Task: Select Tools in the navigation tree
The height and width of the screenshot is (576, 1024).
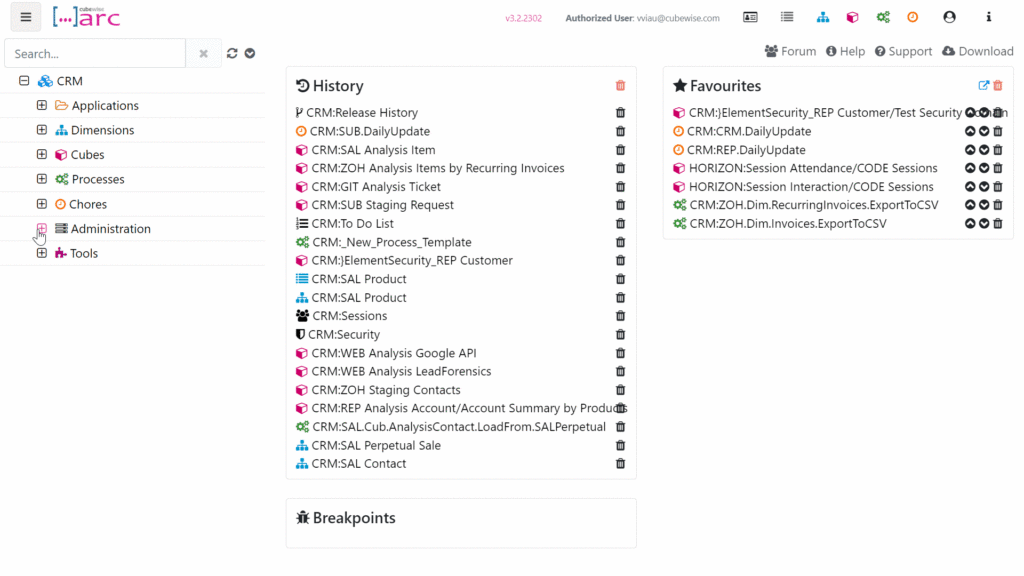Action: [x=84, y=254]
